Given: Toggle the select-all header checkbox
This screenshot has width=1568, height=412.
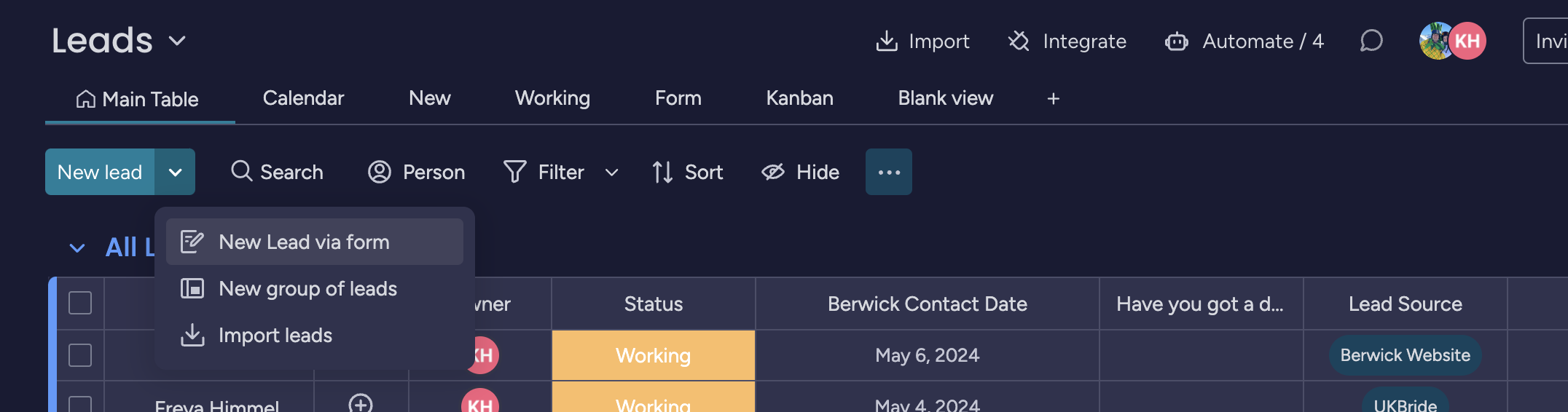Looking at the screenshot, I should coord(80,303).
